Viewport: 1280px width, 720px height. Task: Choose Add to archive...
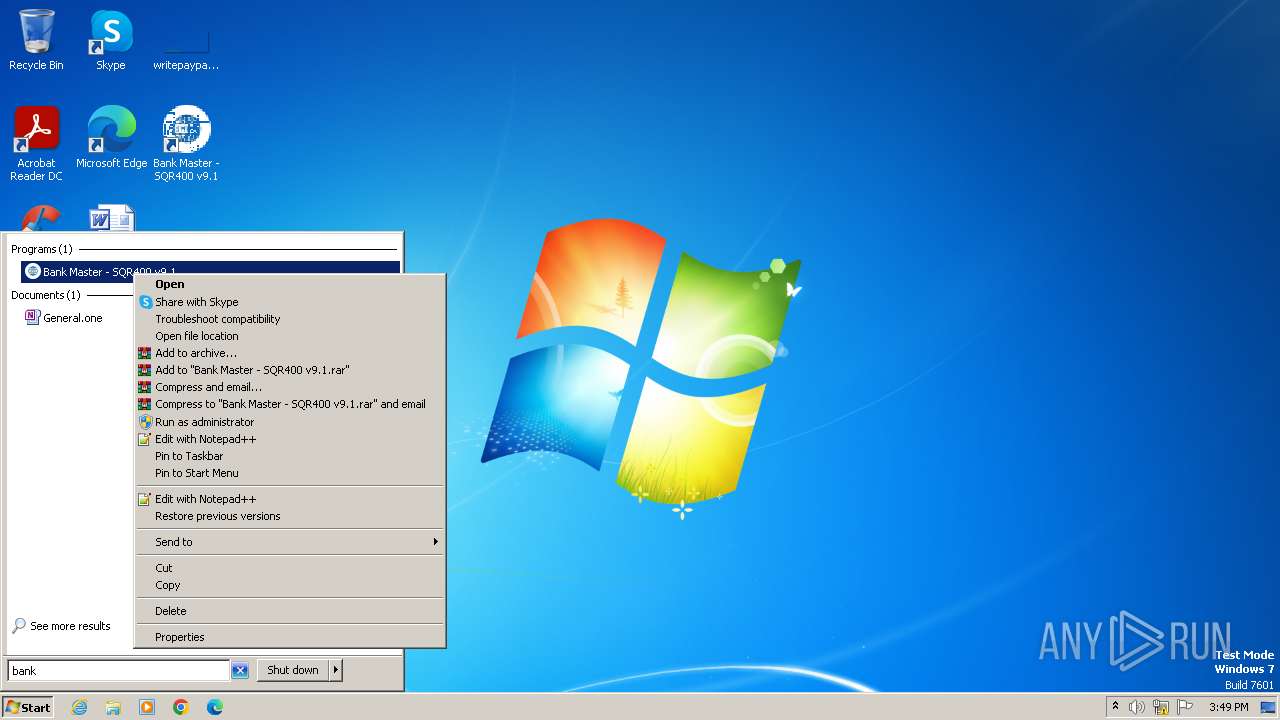290,353
